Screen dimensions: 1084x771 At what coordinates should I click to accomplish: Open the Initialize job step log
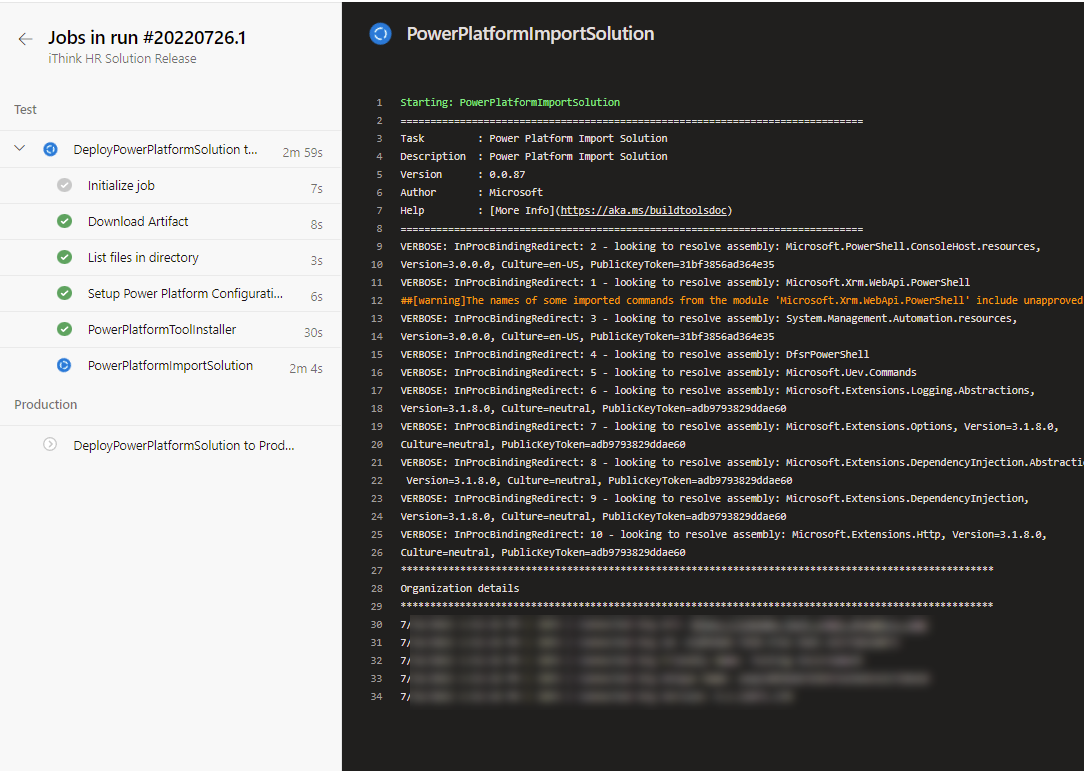(121, 186)
